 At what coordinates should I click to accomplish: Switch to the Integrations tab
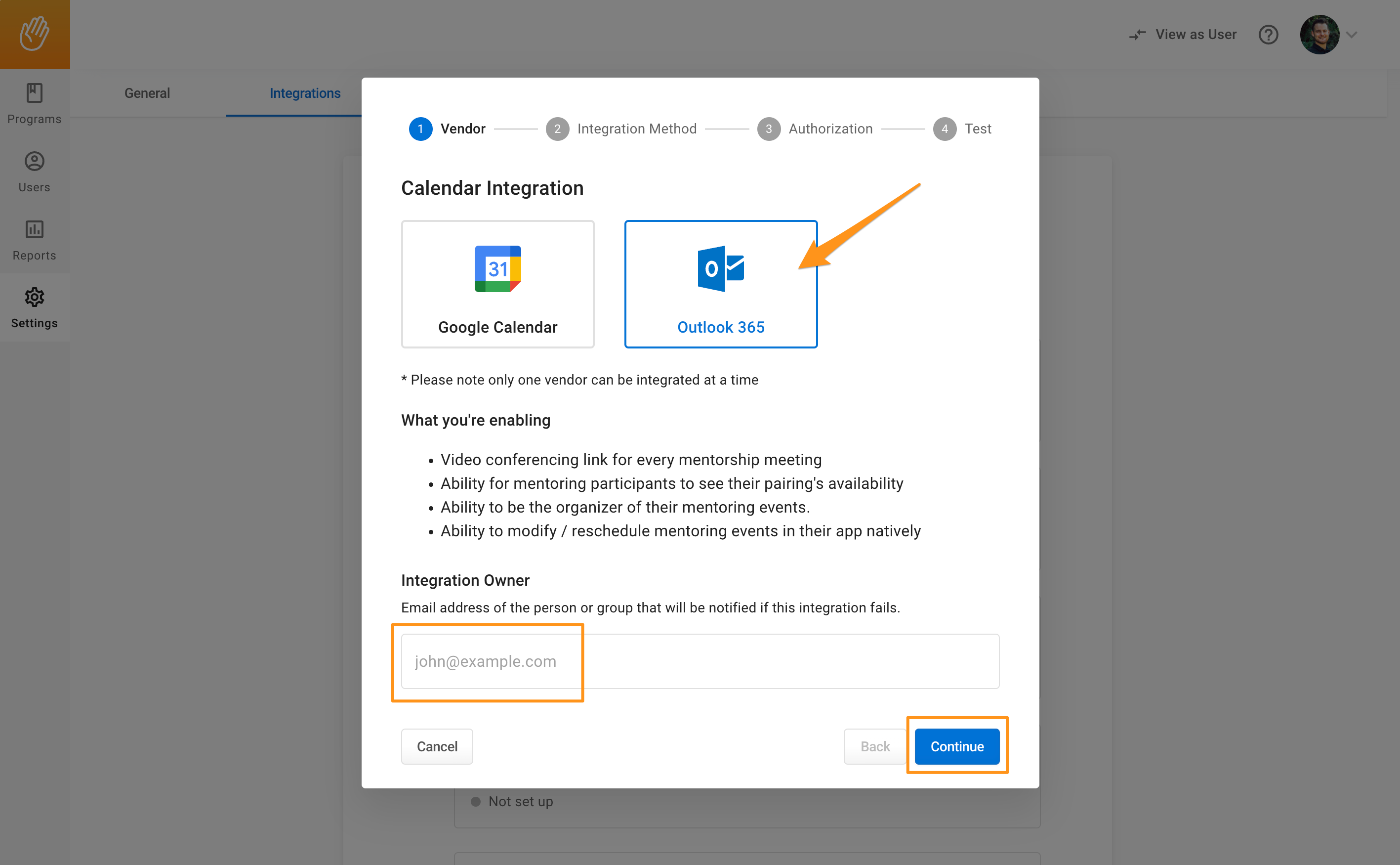tap(305, 93)
